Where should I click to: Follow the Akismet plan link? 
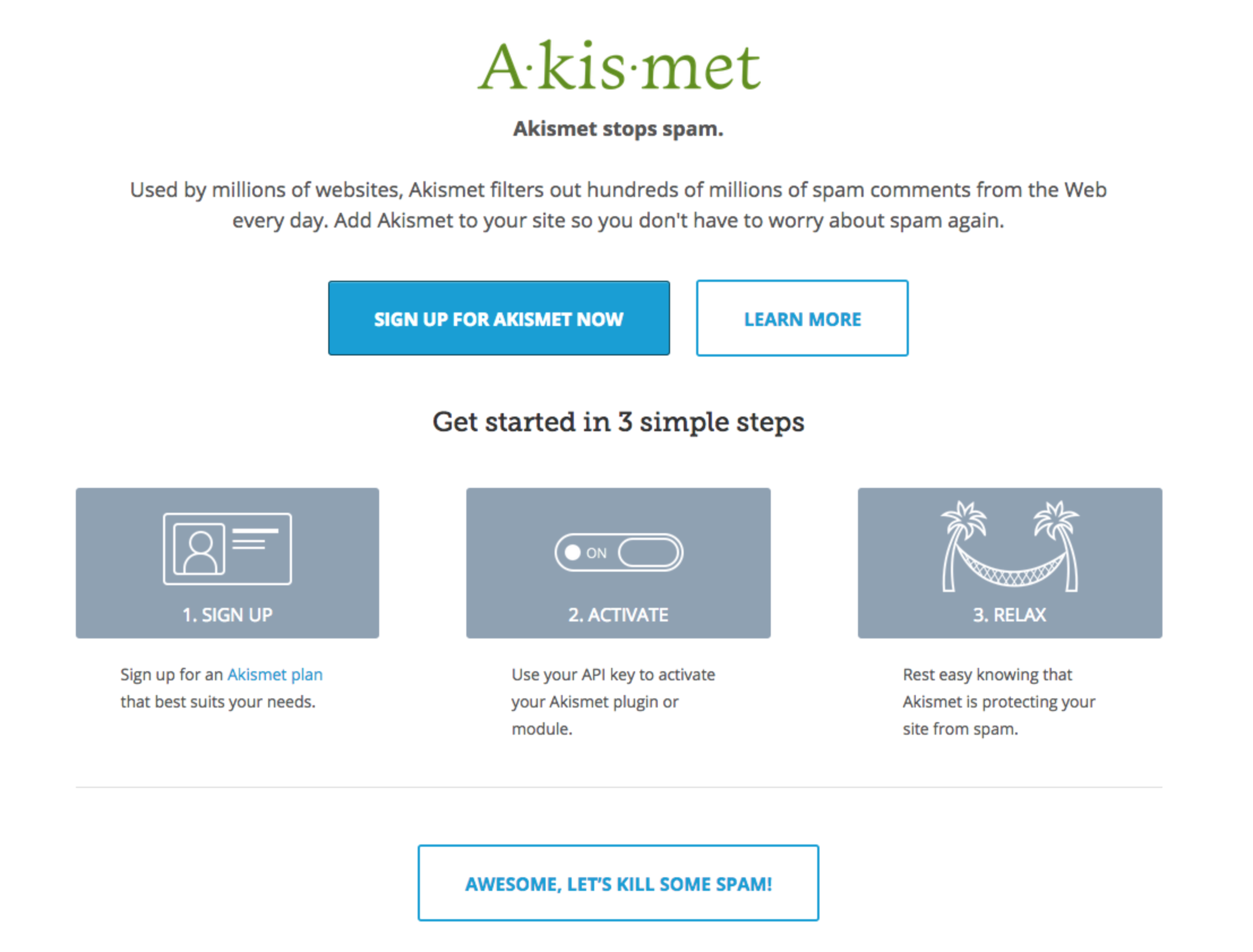[274, 674]
